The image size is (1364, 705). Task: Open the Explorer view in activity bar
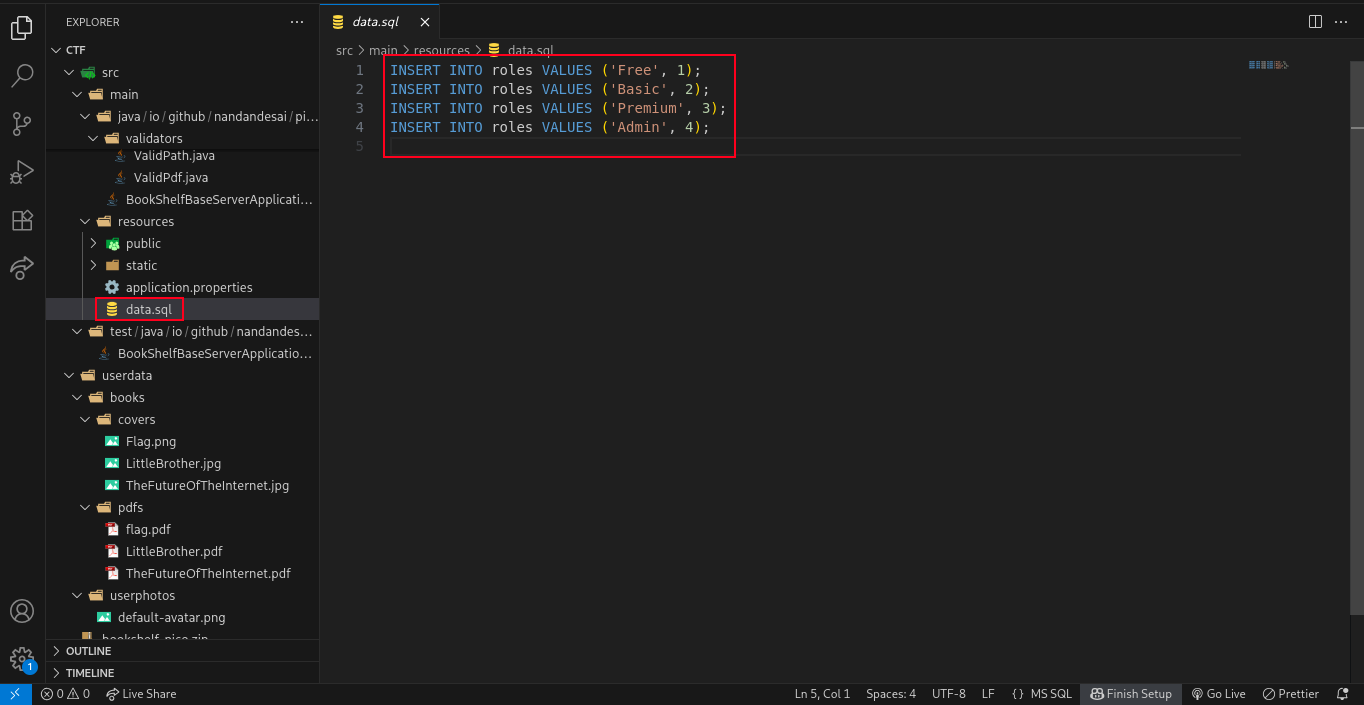22,28
